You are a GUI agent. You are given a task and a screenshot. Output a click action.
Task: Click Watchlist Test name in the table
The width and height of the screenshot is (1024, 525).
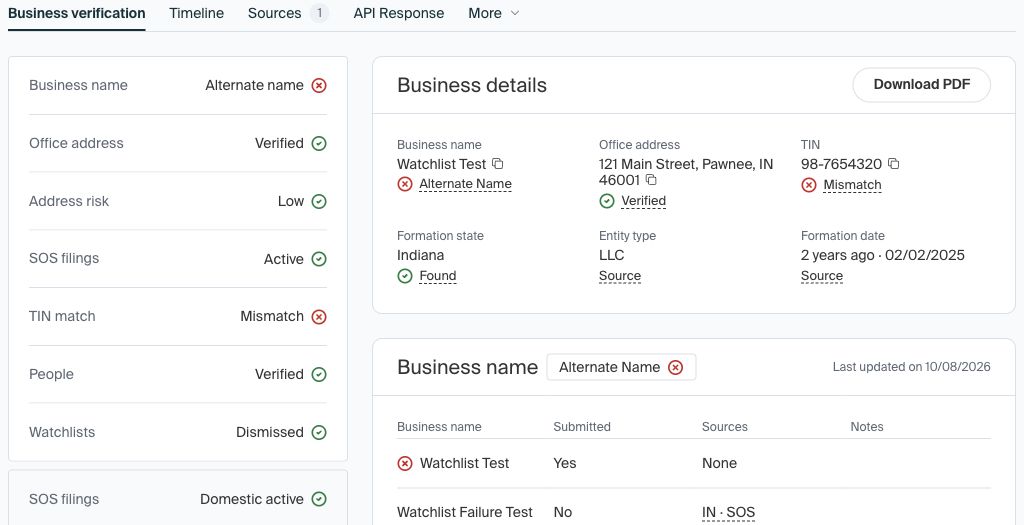pos(464,464)
